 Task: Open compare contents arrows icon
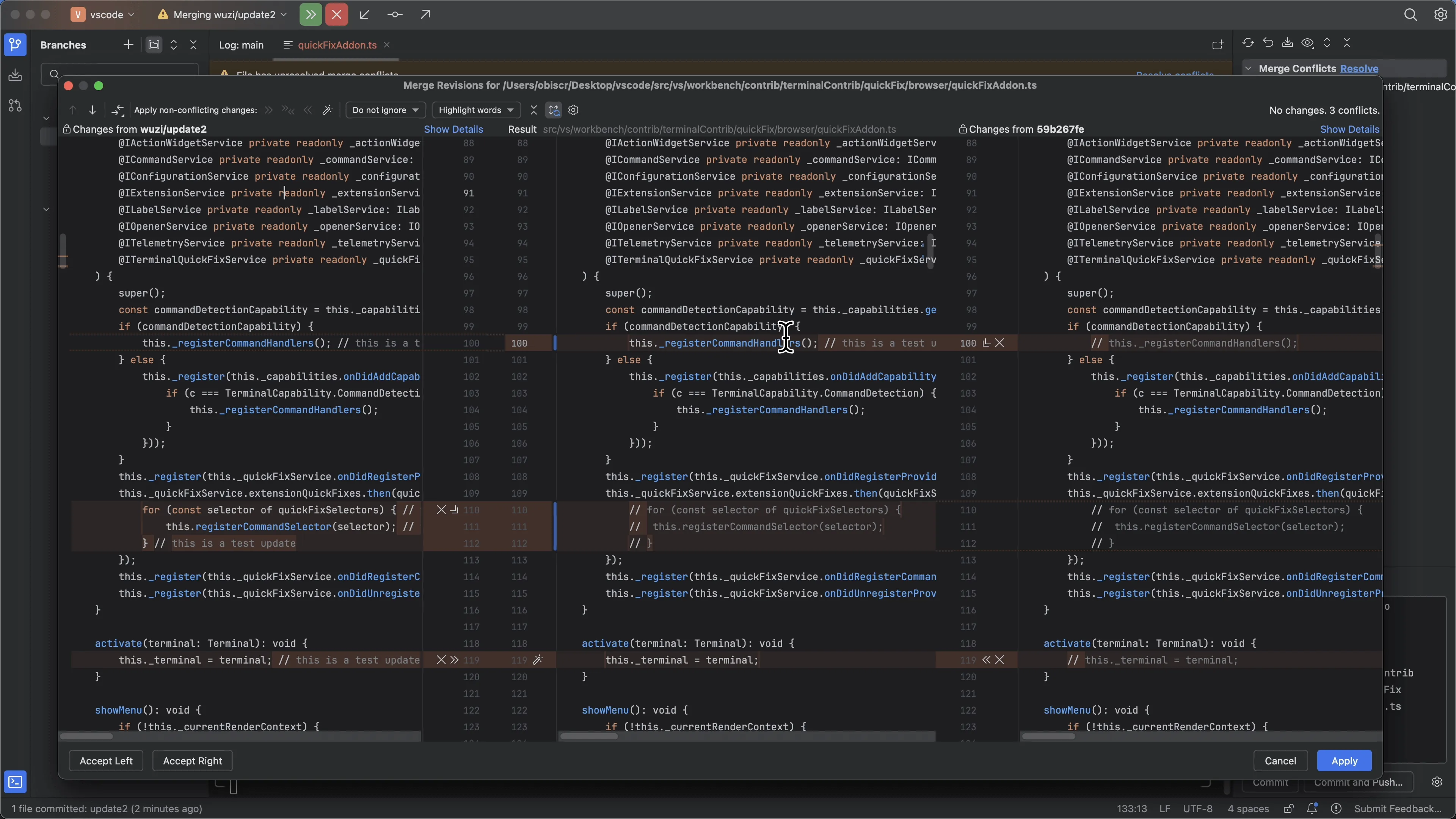click(118, 110)
